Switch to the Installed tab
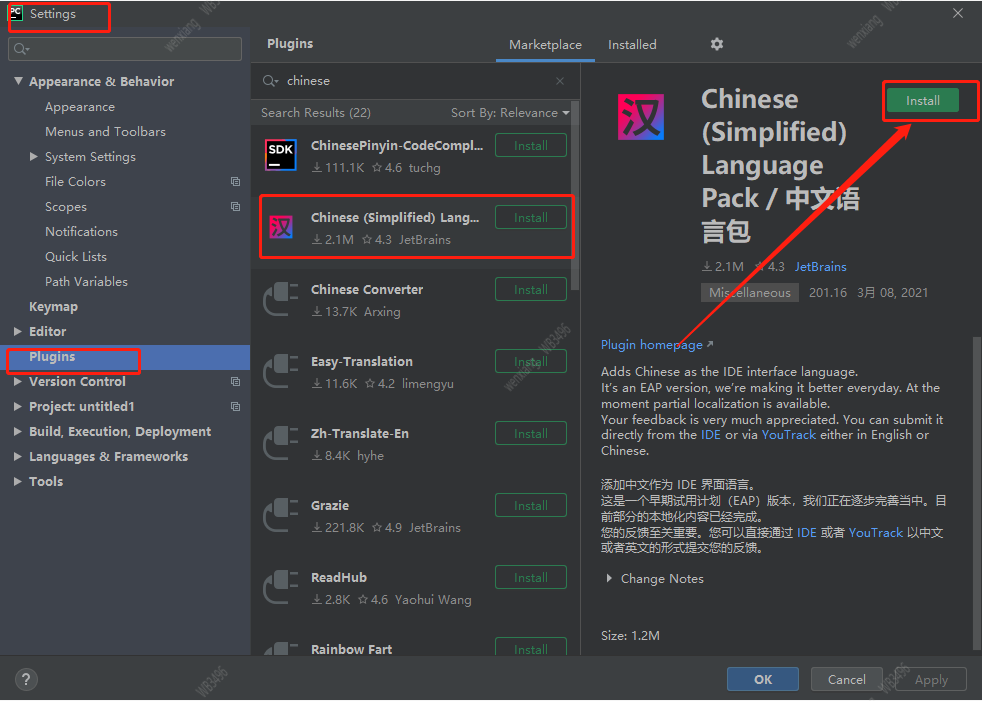This screenshot has width=982, height=701. (632, 44)
